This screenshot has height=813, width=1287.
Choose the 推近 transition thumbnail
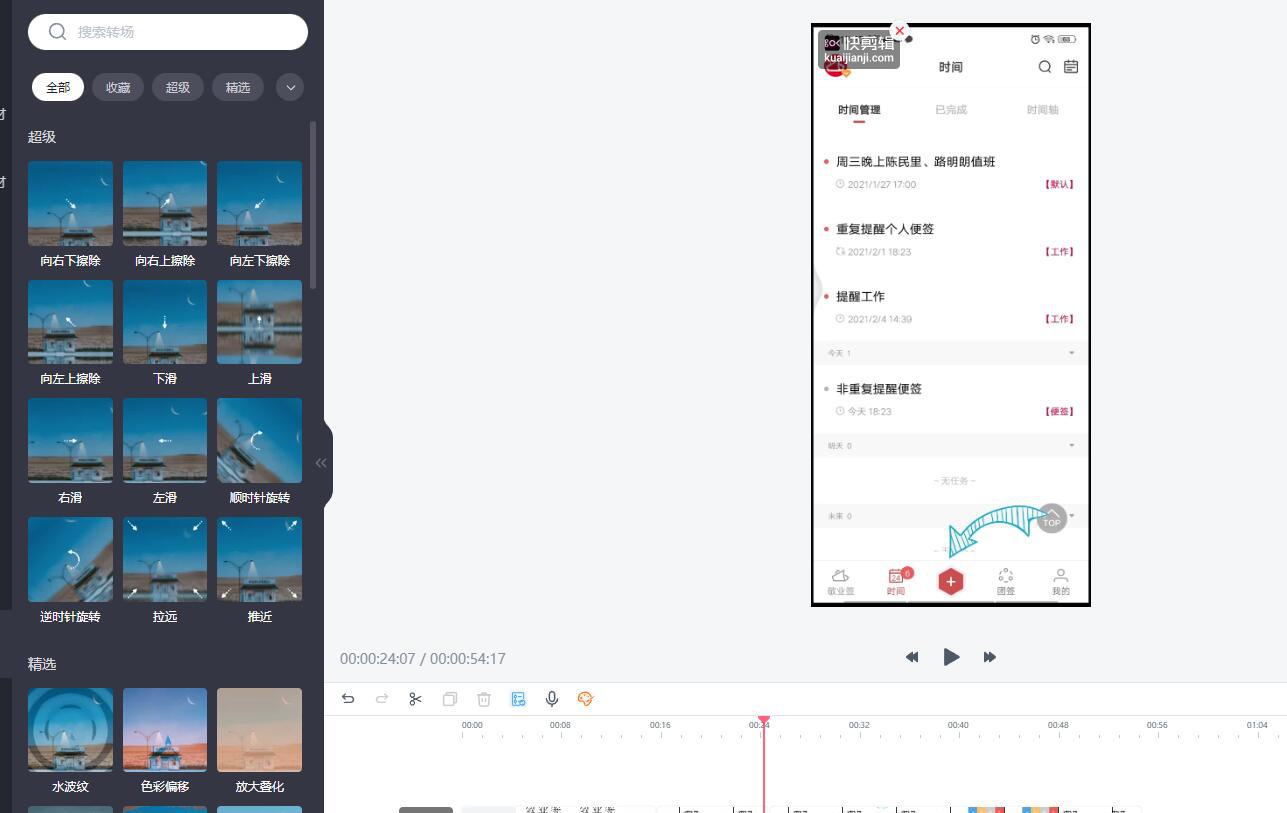pos(259,559)
